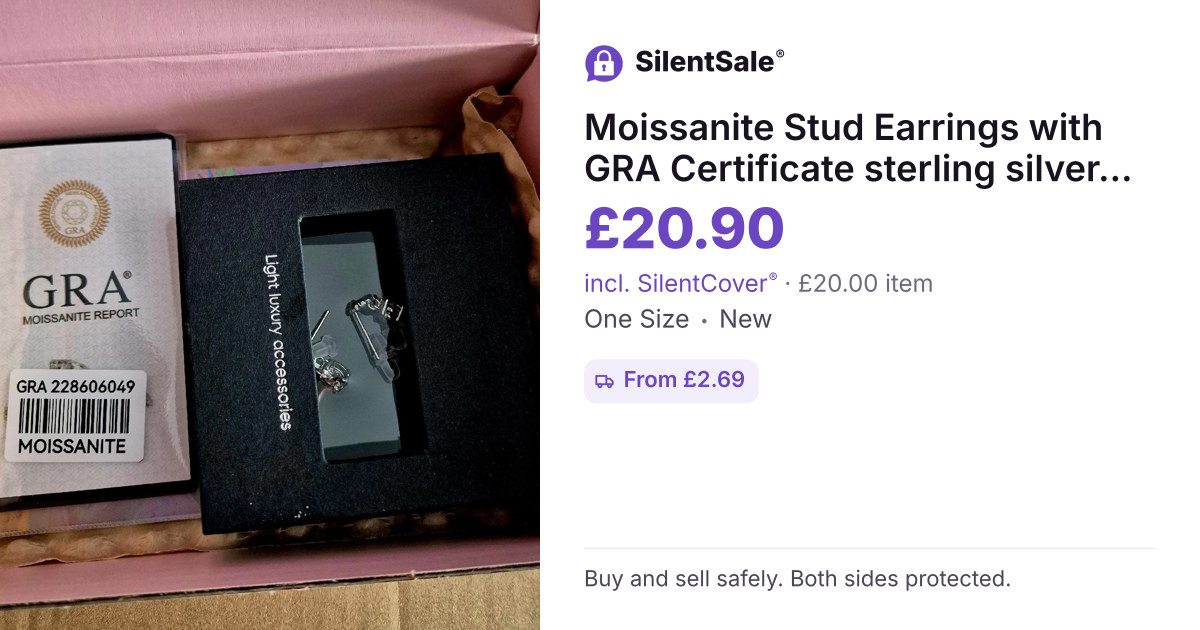Viewport: 1200px width, 630px height.
Task: Click the delivery truck icon
Action: pyautogui.click(x=604, y=381)
